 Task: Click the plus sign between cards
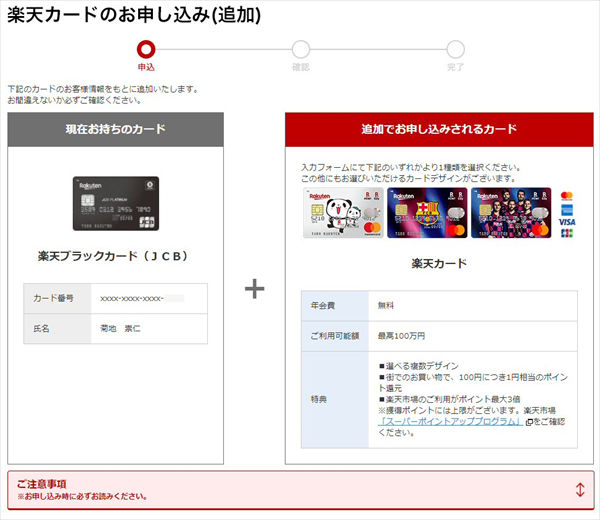254,289
